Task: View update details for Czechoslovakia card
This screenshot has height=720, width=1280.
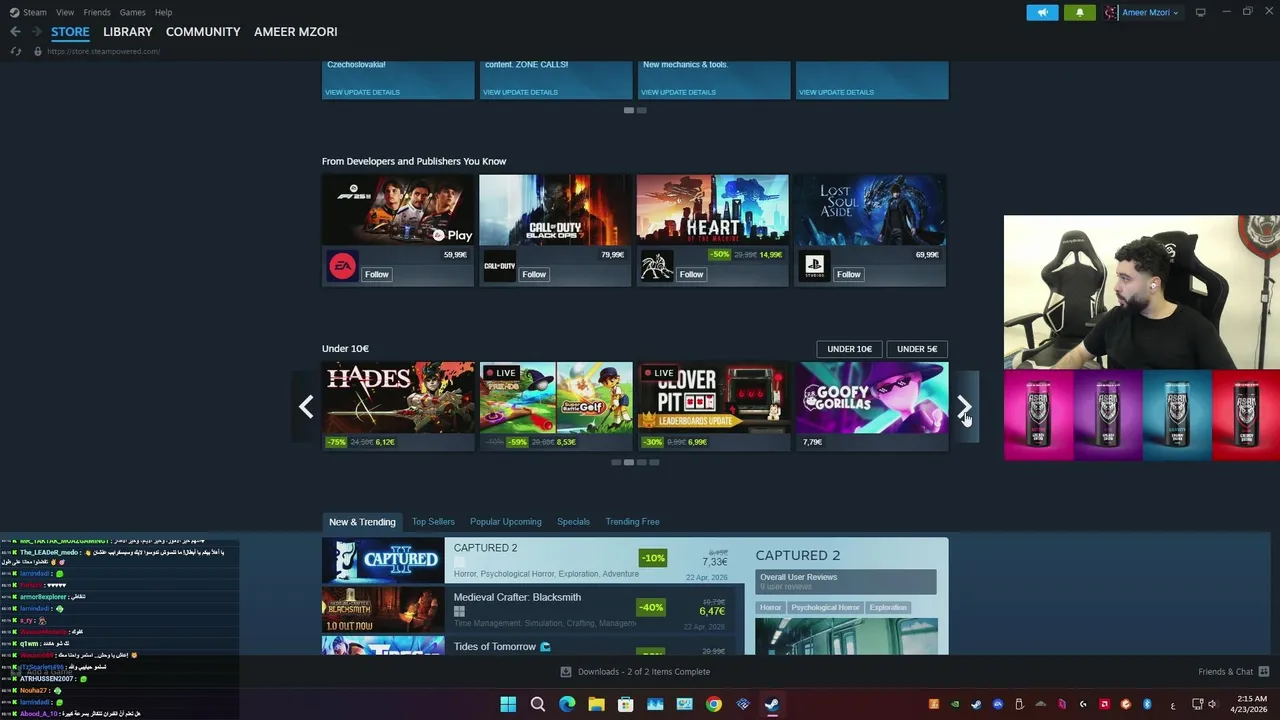Action: click(362, 92)
